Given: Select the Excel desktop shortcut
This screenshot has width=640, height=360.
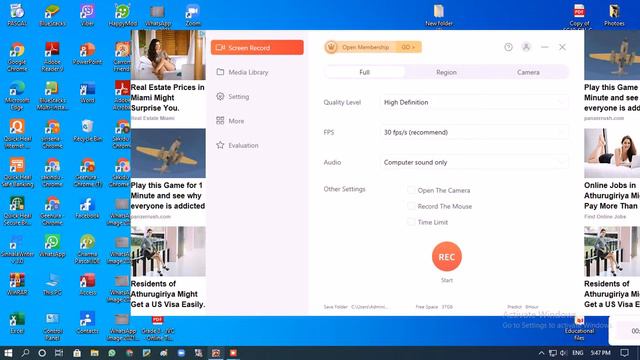Looking at the screenshot, I should (17, 322).
